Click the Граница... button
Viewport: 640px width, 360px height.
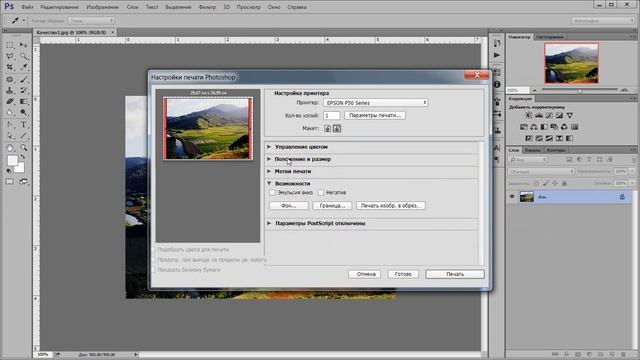tap(332, 205)
